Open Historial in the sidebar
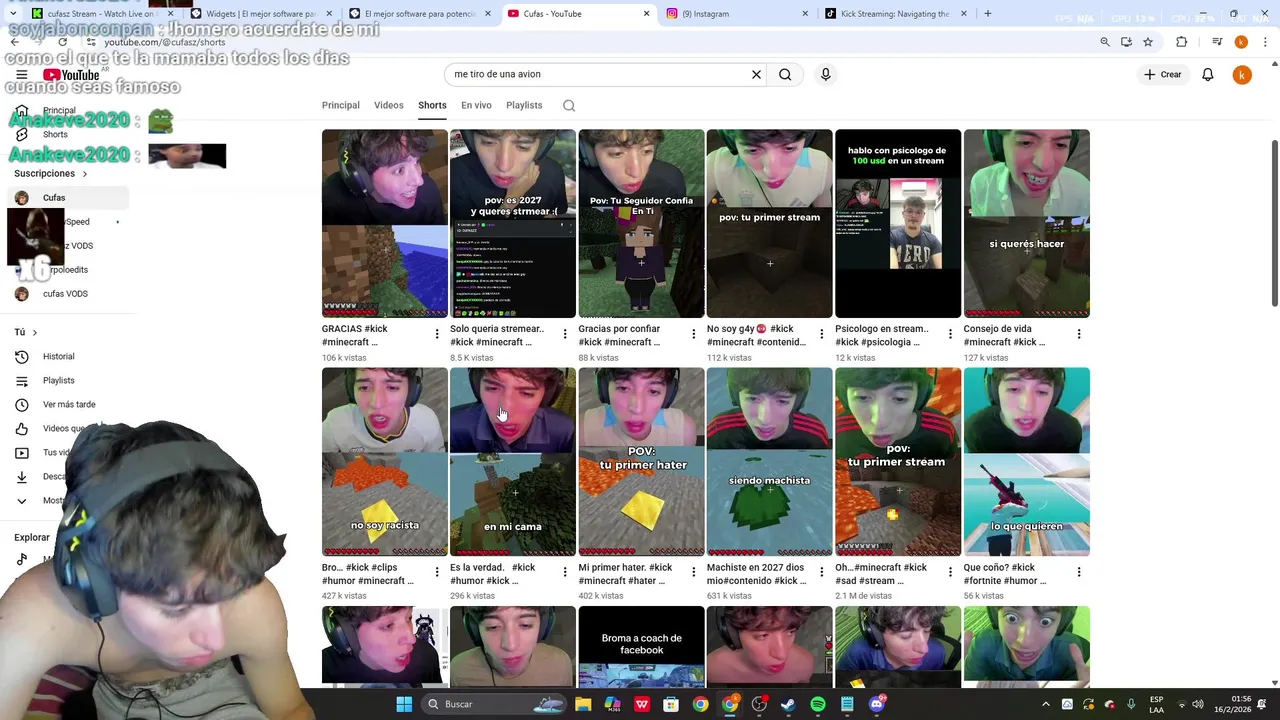The image size is (1280, 720). pyautogui.click(x=58, y=356)
